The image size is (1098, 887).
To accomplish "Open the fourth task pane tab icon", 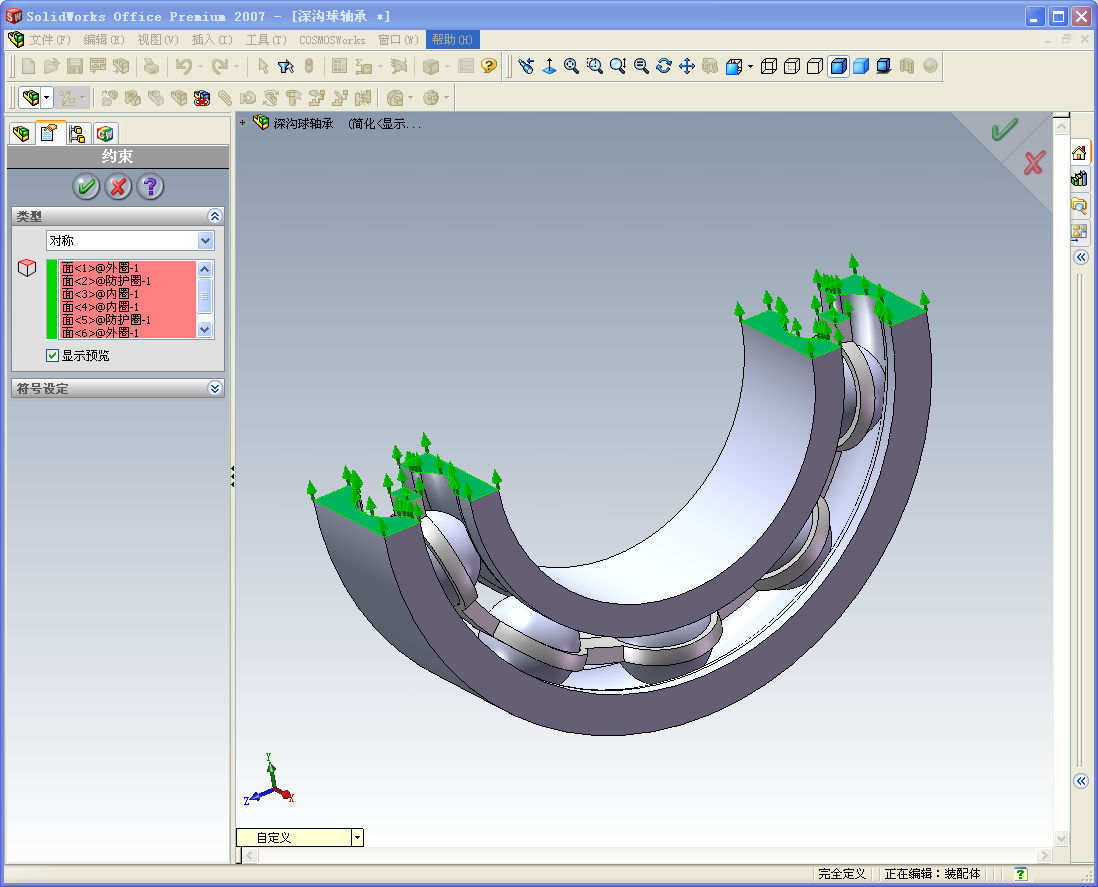I will 1079,232.
